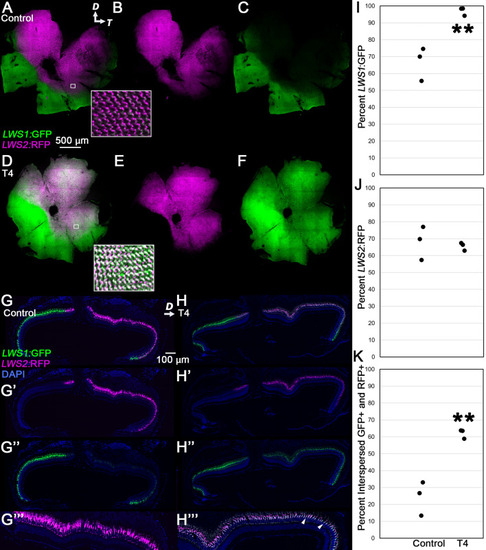Click the magenta LWS2:RFP legend label near panel A

pyautogui.click(x=26, y=144)
